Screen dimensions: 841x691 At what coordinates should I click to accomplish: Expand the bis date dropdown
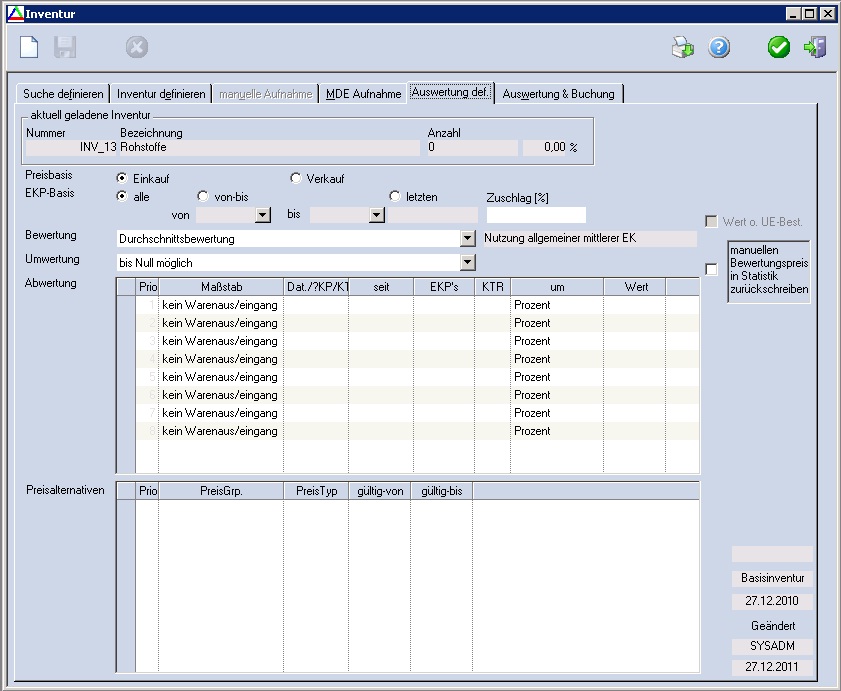(x=376, y=215)
